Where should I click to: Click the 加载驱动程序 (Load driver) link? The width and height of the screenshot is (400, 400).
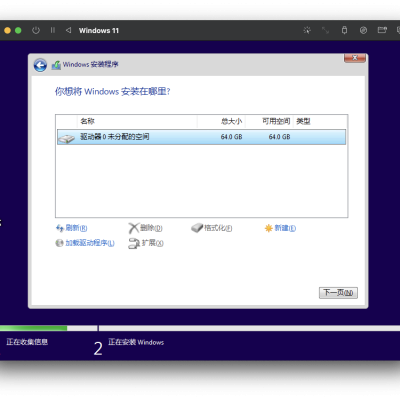(x=90, y=243)
